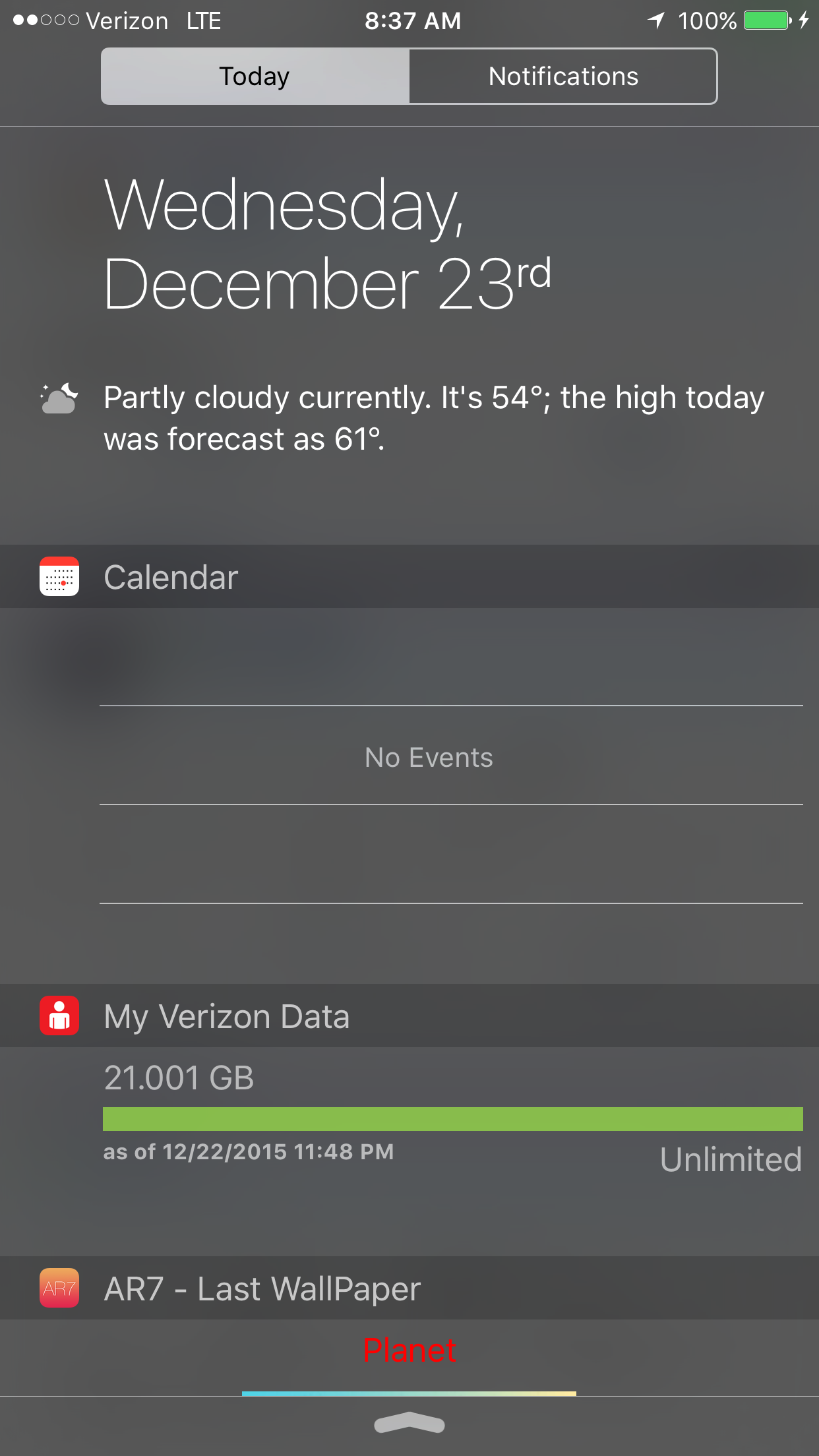Collapse Notification Center using bottom grabber
The width and height of the screenshot is (819, 1456).
click(x=409, y=1422)
